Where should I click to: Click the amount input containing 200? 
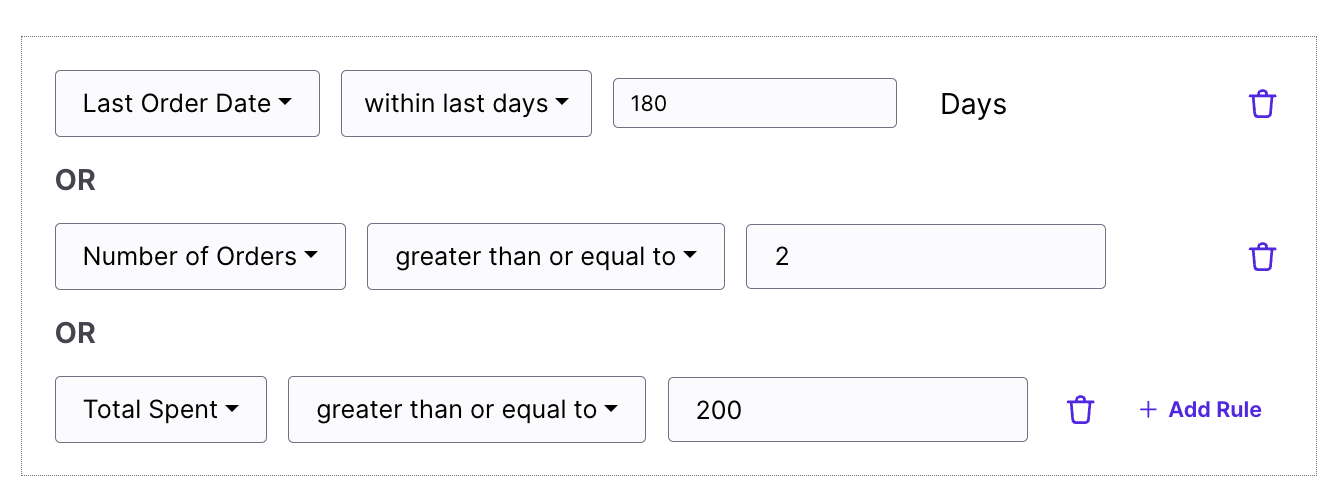[847, 410]
